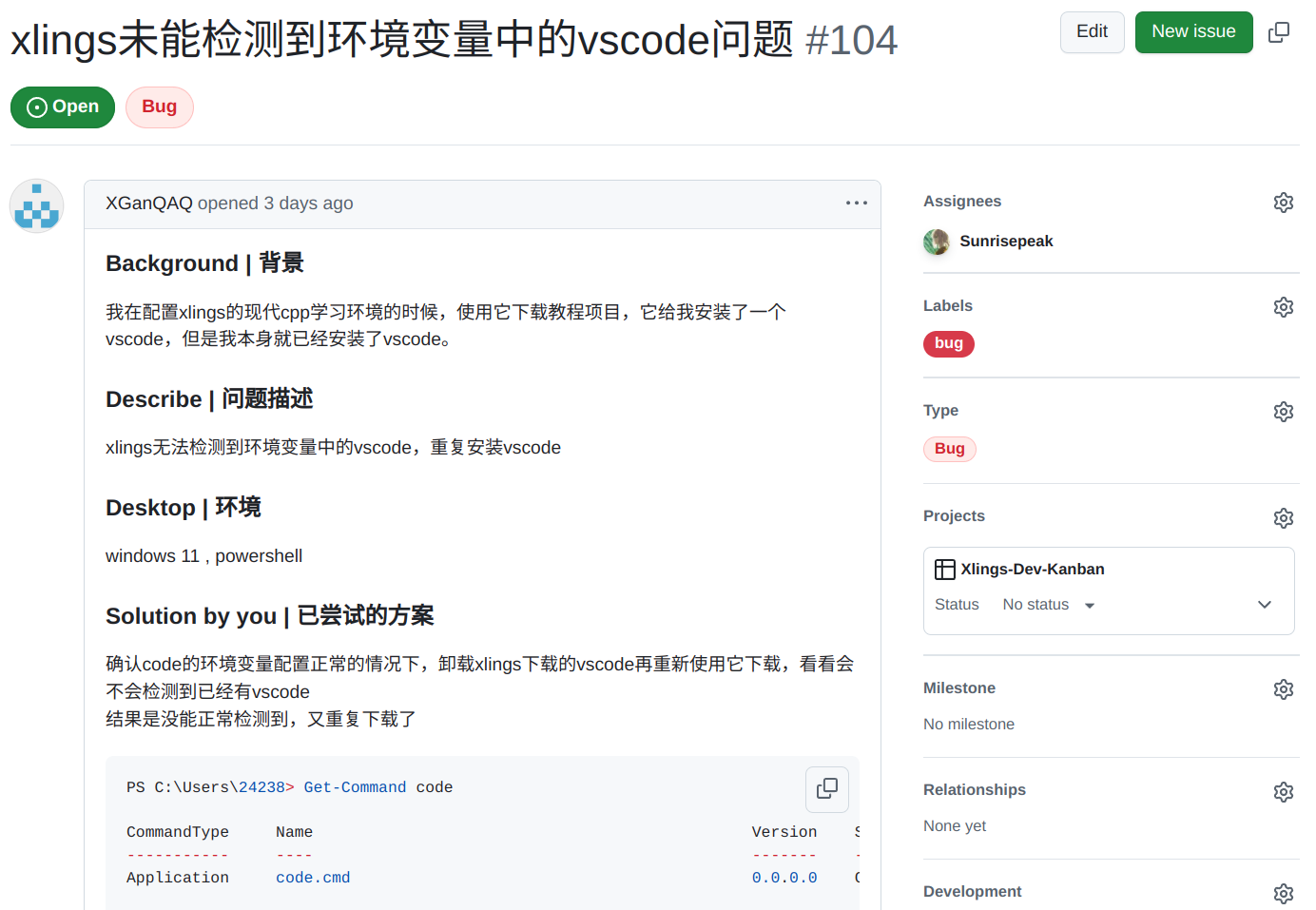Click Sunrisepeak's assignee avatar
This screenshot has height=910, width=1316.
coord(937,242)
